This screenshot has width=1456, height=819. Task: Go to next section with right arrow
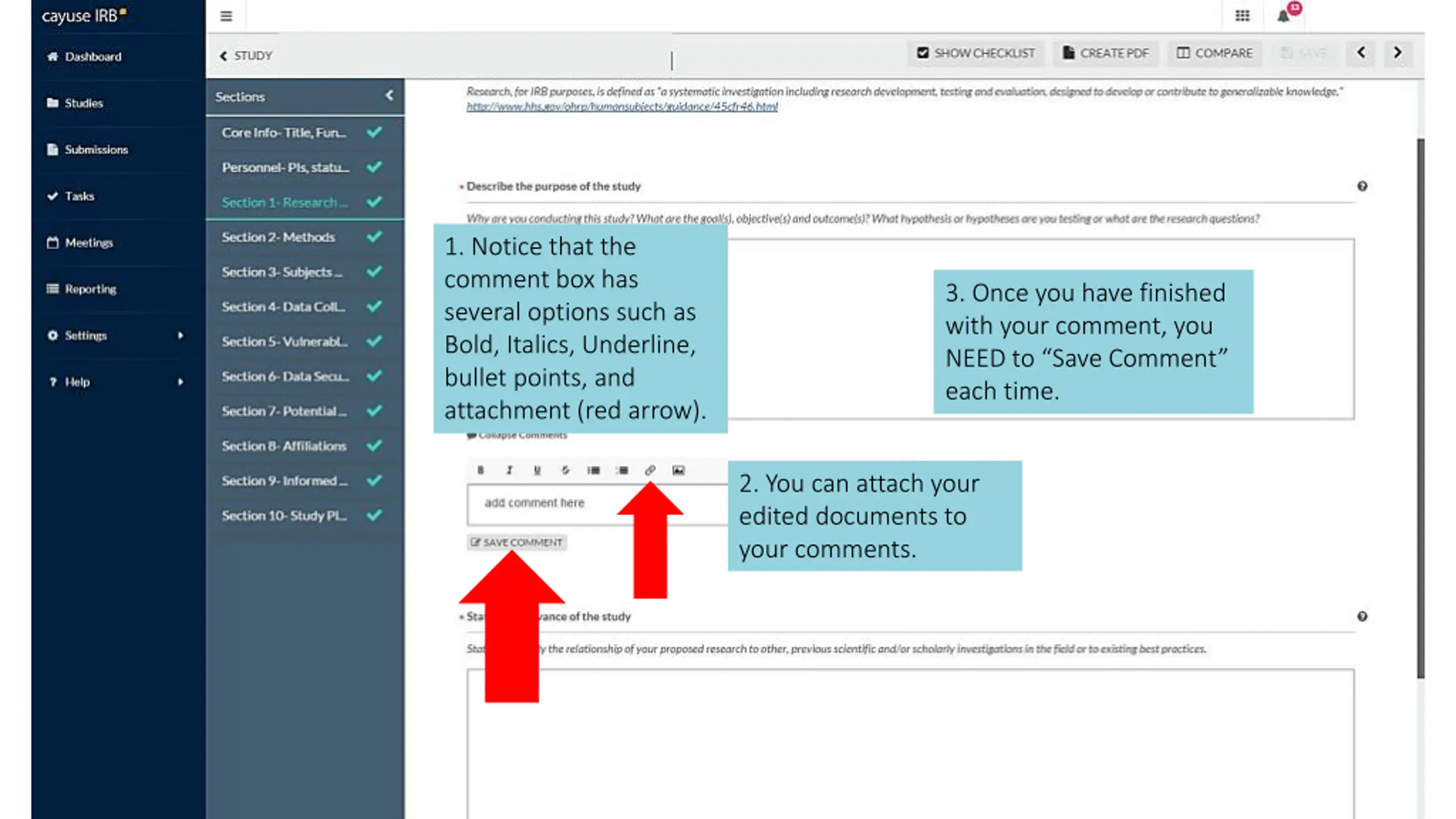[1397, 53]
